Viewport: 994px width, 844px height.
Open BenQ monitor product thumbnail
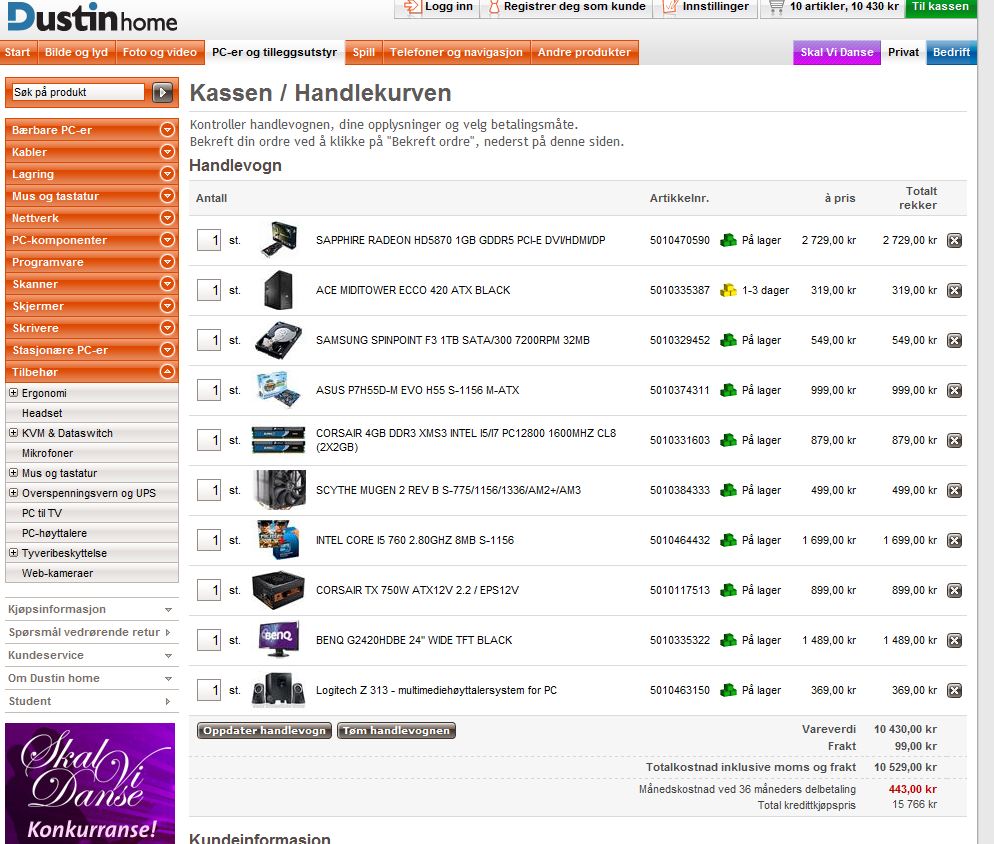click(279, 639)
